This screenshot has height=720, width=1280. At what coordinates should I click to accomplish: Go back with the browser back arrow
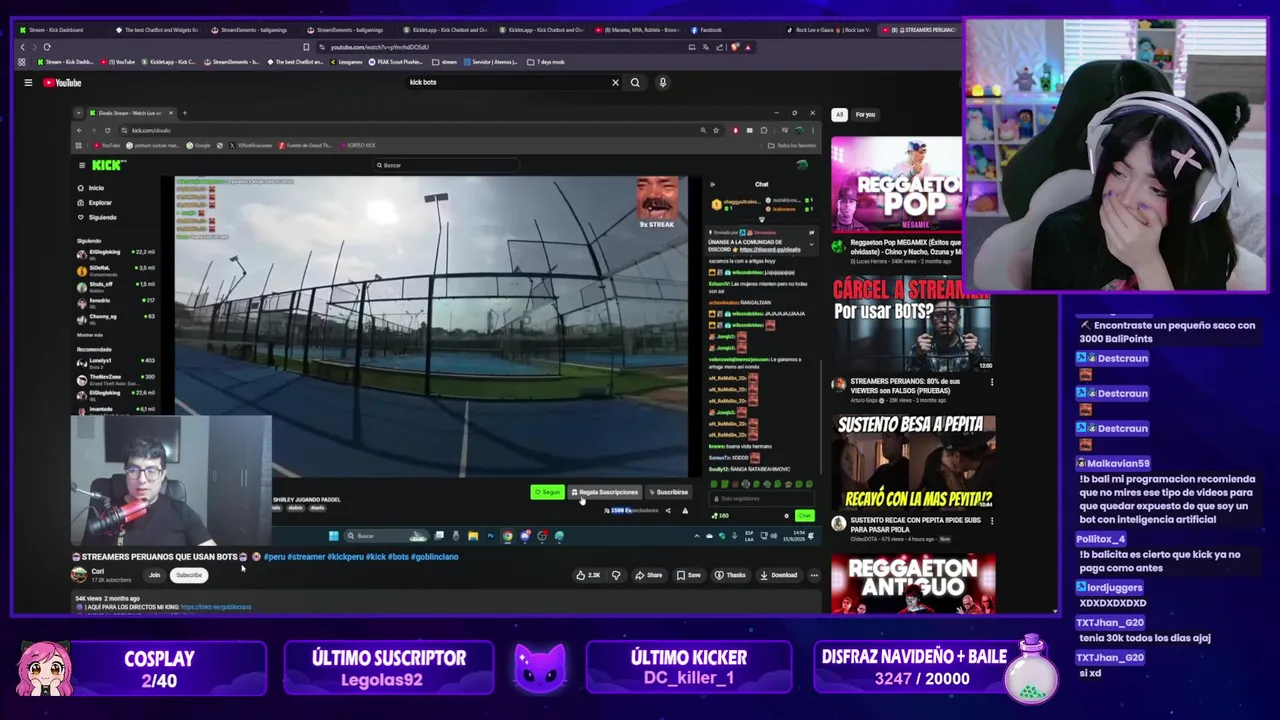(x=23, y=47)
